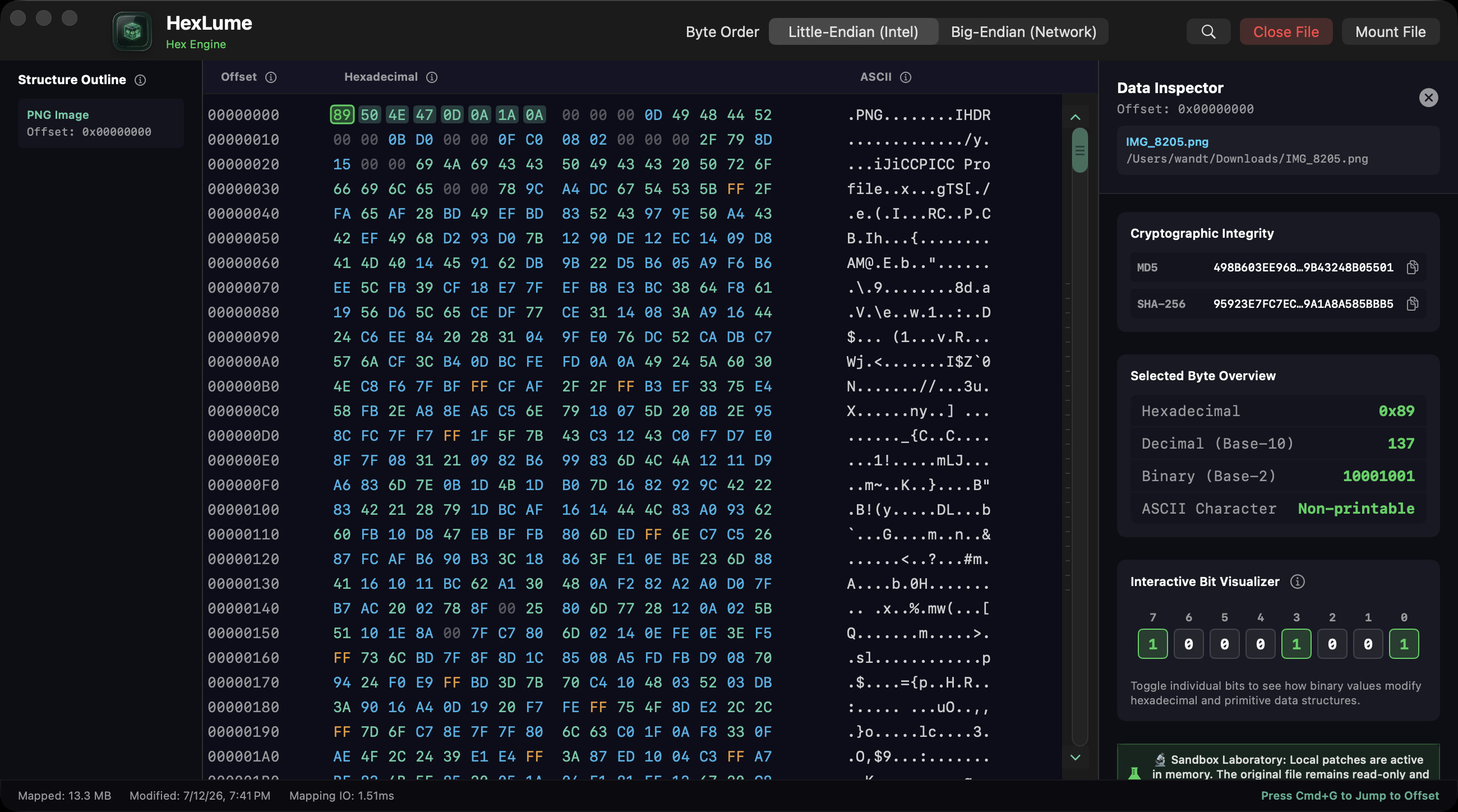Click the IMG_8205.png file name link
Image resolution: width=1458 pixels, height=812 pixels.
pos(1167,141)
